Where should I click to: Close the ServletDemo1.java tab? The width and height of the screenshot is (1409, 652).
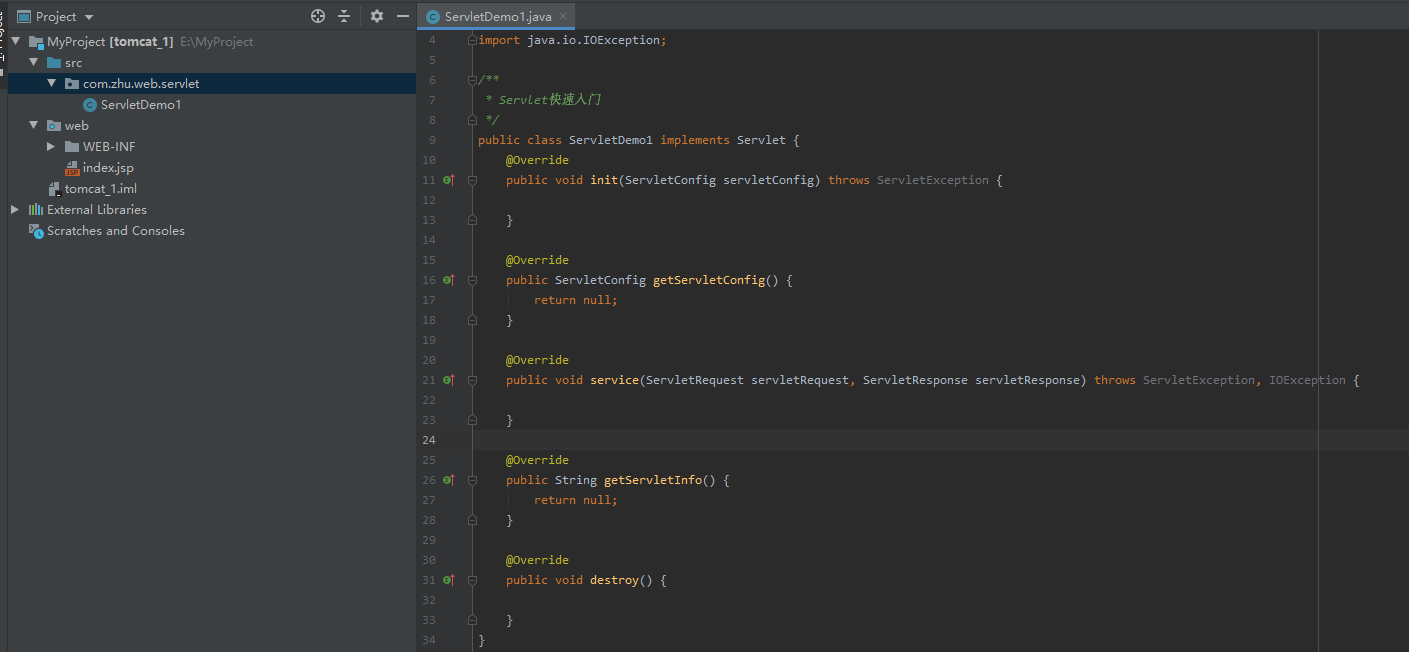tap(564, 17)
